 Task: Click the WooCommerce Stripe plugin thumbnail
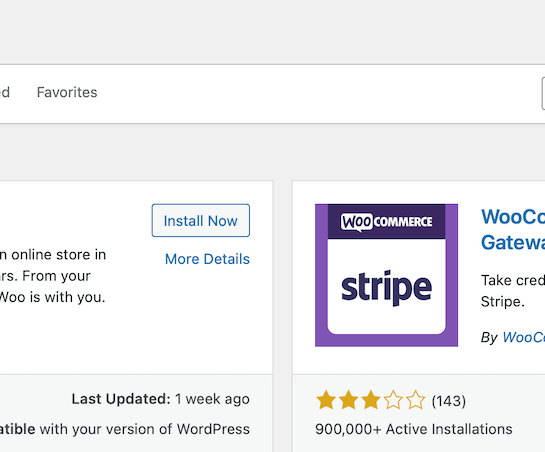(x=387, y=275)
